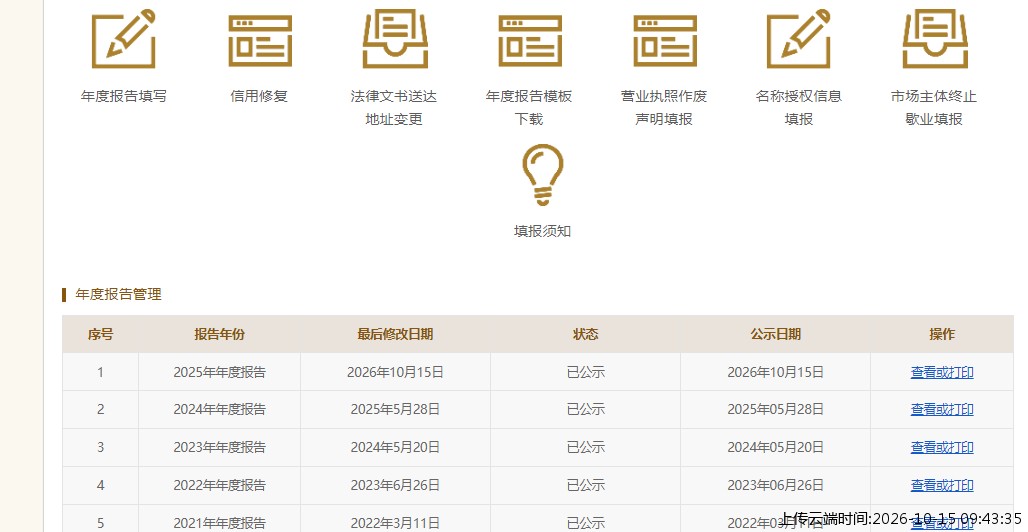Select the 2022年年度报告 cell

220,486
